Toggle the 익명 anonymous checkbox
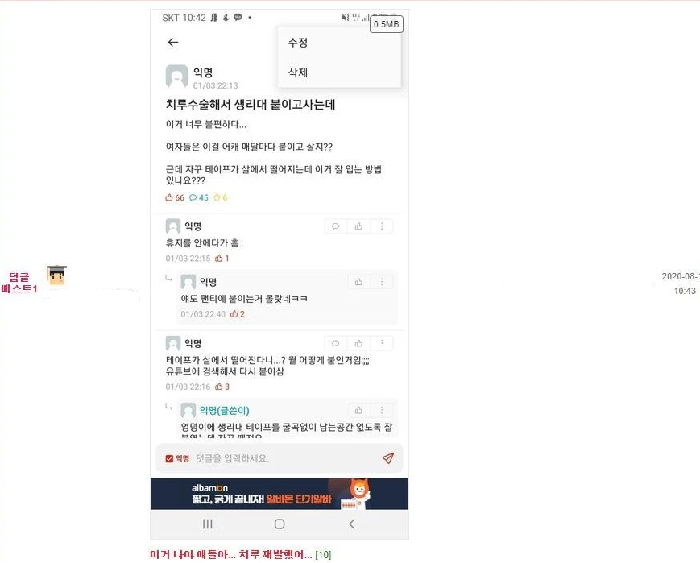Viewport: 700px width, 563px height. (169, 459)
